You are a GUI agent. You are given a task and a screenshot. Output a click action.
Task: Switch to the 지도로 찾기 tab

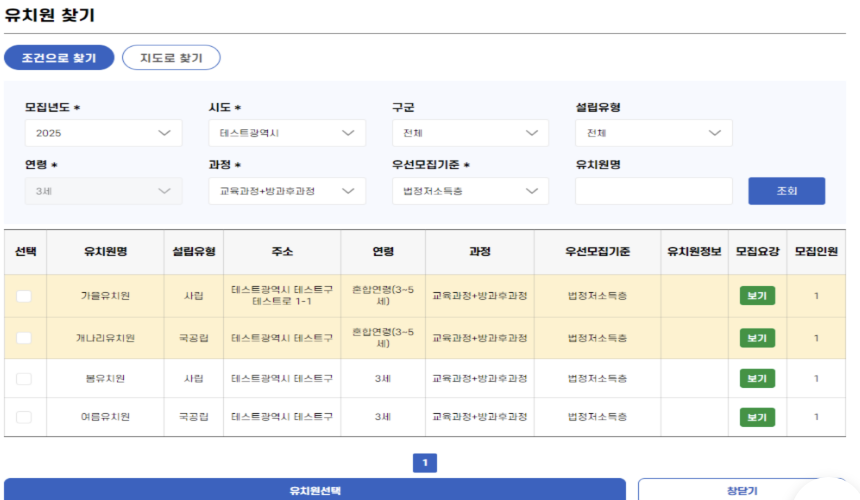click(x=171, y=58)
